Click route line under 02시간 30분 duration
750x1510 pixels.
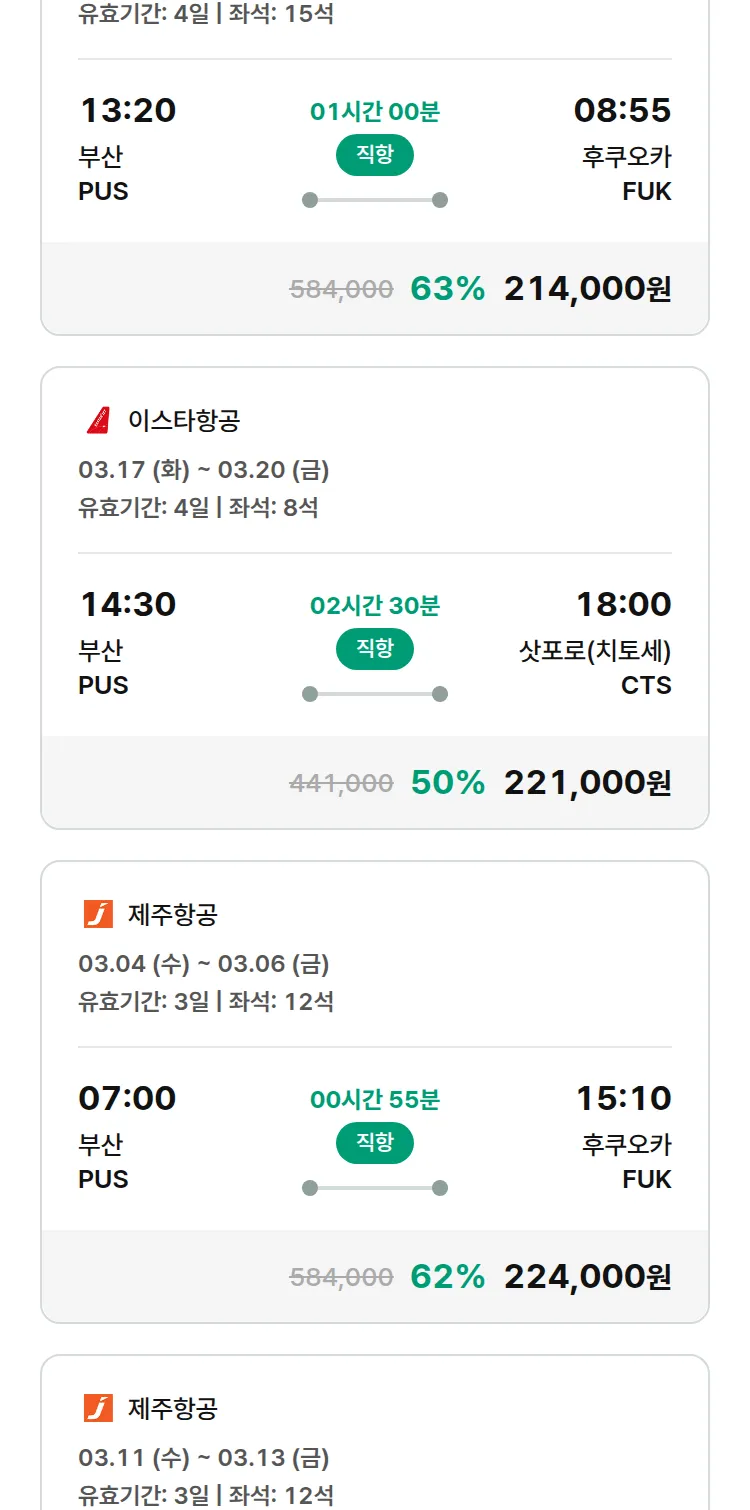tap(375, 694)
